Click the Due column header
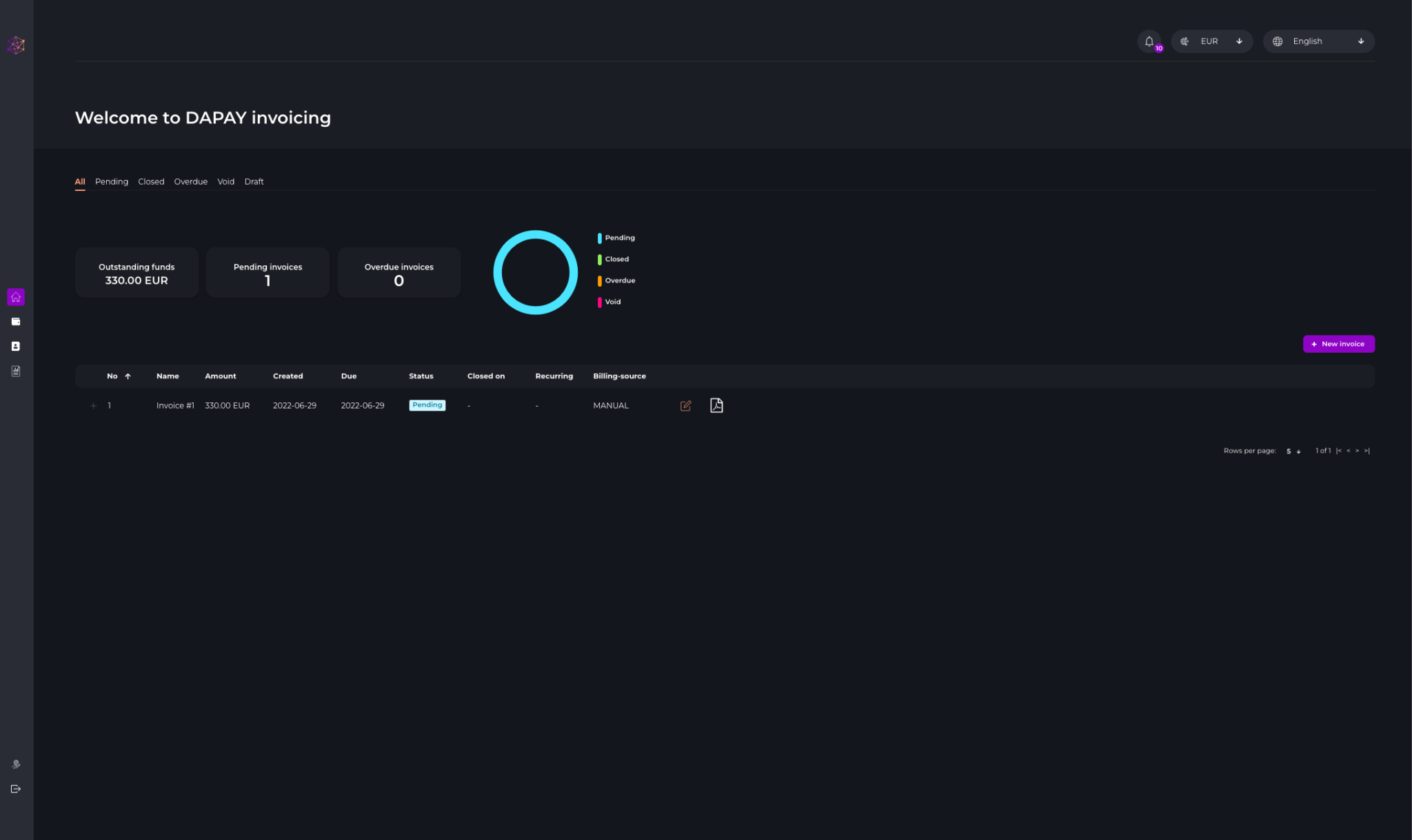1412x840 pixels. [x=349, y=376]
